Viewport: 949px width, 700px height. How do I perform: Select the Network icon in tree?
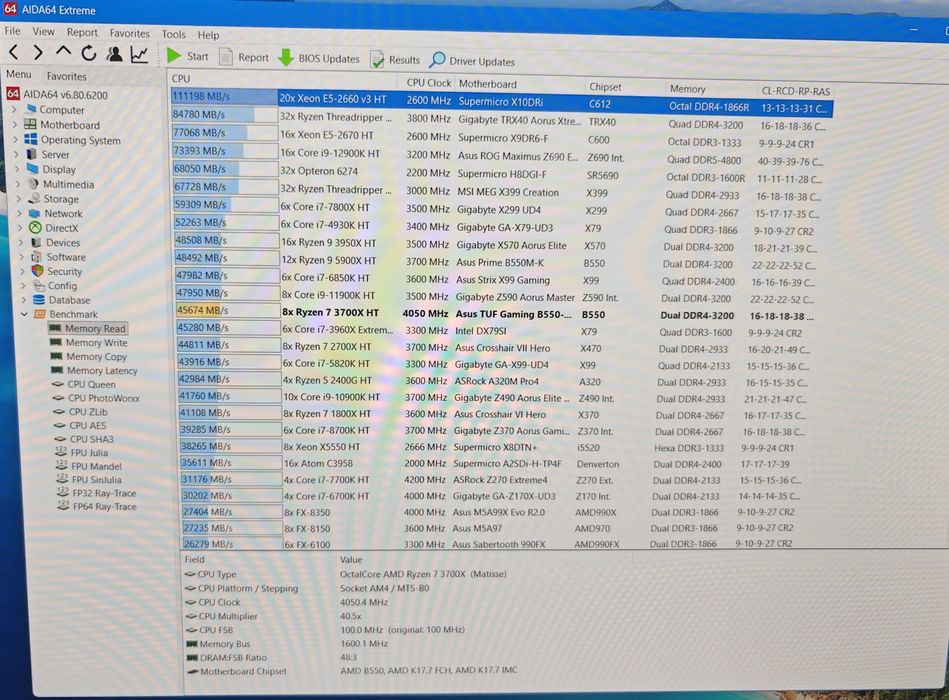point(35,213)
